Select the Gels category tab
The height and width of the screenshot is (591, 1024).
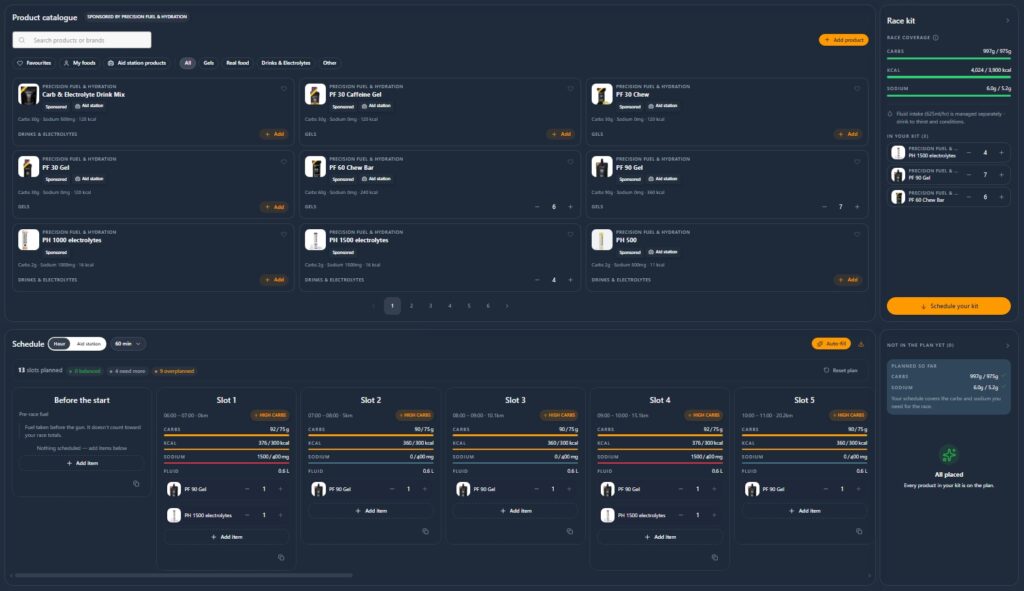pos(208,63)
